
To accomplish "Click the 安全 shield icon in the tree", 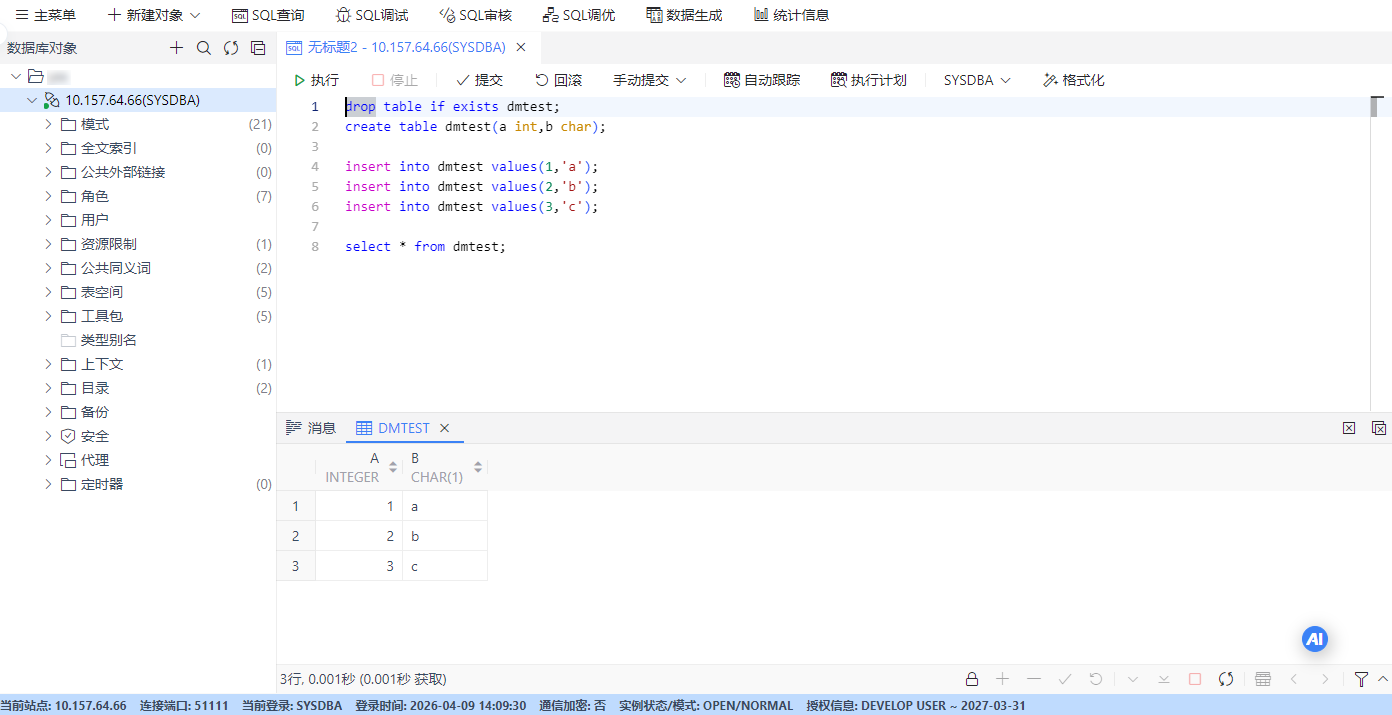I will pos(68,436).
